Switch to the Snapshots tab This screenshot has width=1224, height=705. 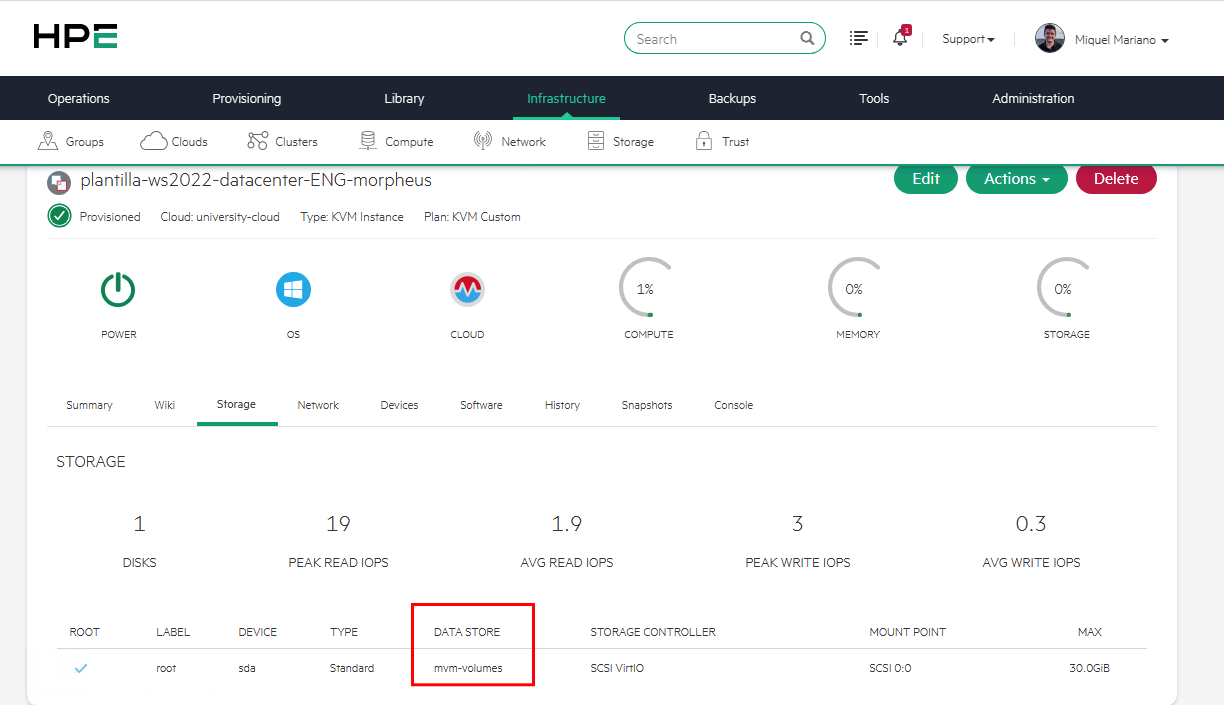646,405
